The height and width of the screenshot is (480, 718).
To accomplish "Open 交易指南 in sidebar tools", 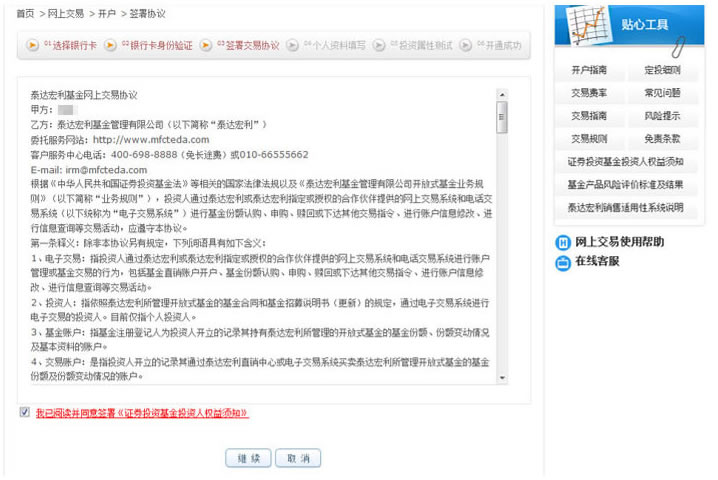I will (x=589, y=116).
